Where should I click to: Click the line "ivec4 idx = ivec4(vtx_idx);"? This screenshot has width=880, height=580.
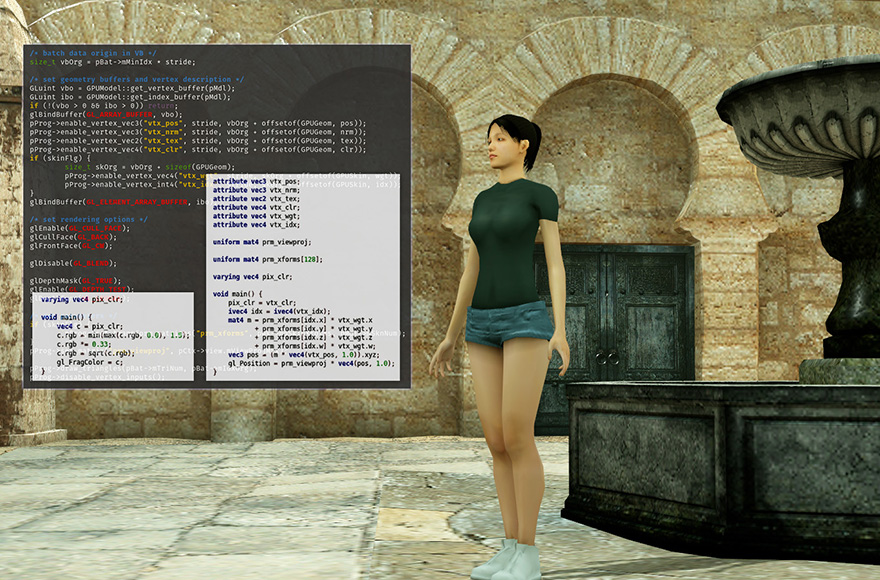click(x=279, y=311)
